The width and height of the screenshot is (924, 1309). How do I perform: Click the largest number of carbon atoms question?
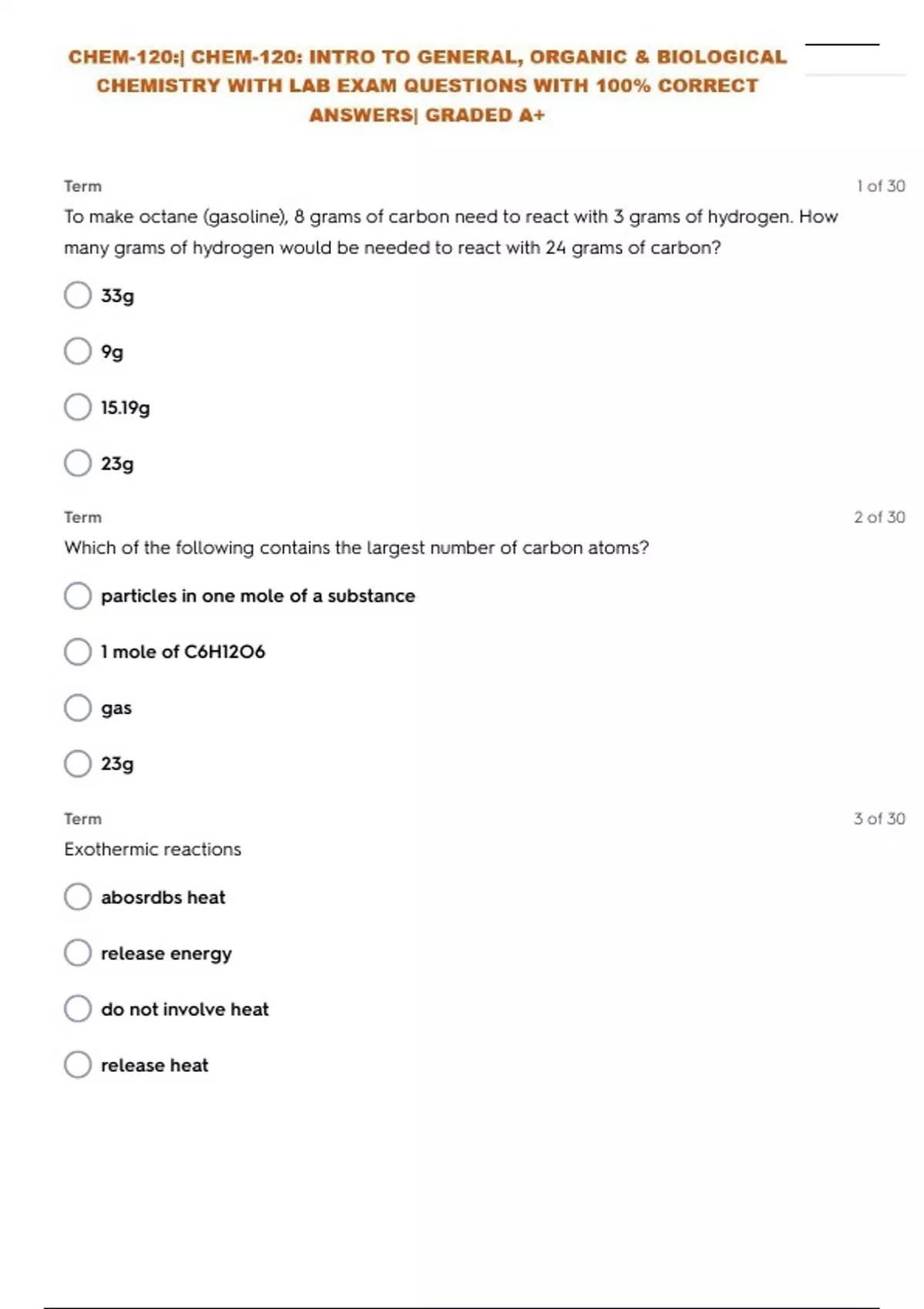(357, 547)
